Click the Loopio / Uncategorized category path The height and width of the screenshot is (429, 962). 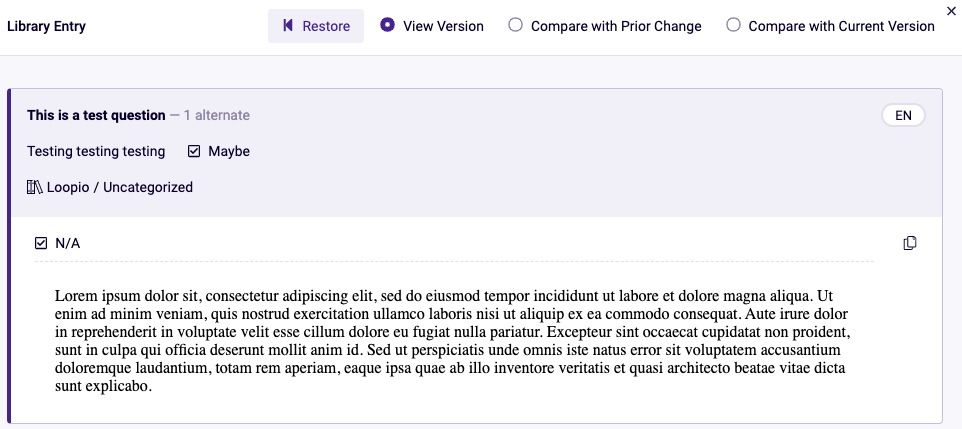pyautogui.click(x=120, y=187)
